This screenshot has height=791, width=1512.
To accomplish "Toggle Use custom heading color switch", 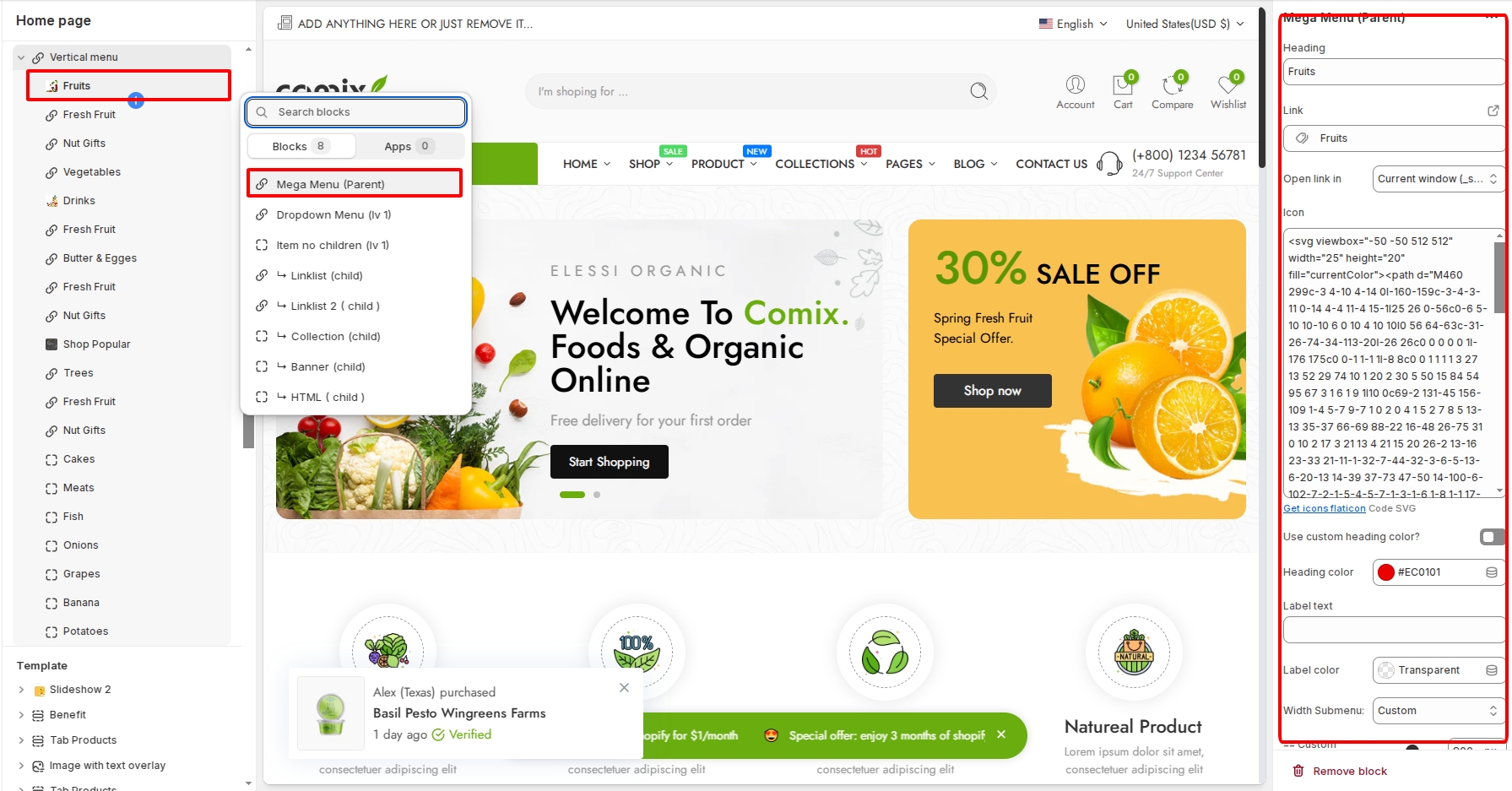I will (x=1492, y=537).
